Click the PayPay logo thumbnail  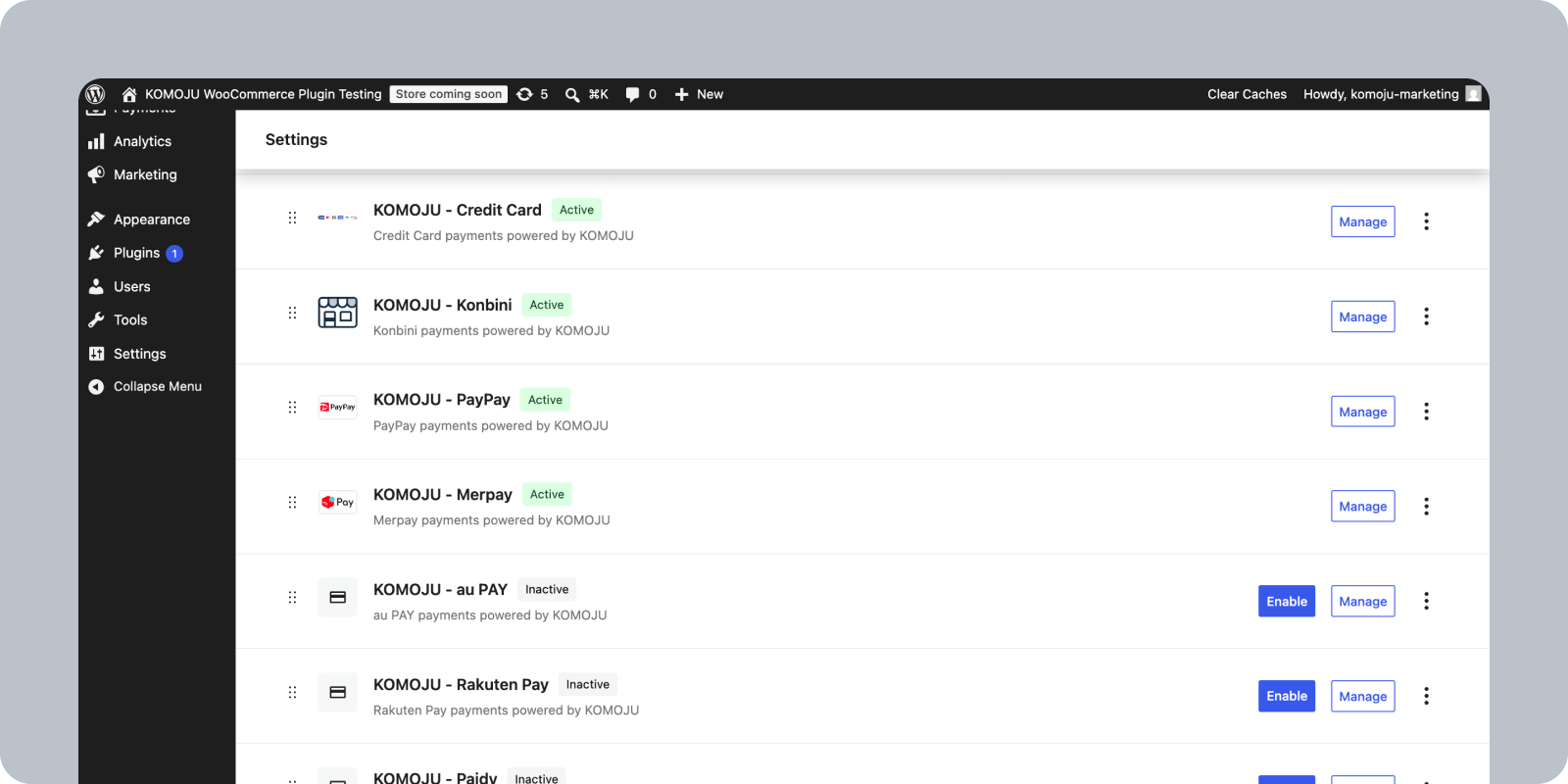[338, 407]
